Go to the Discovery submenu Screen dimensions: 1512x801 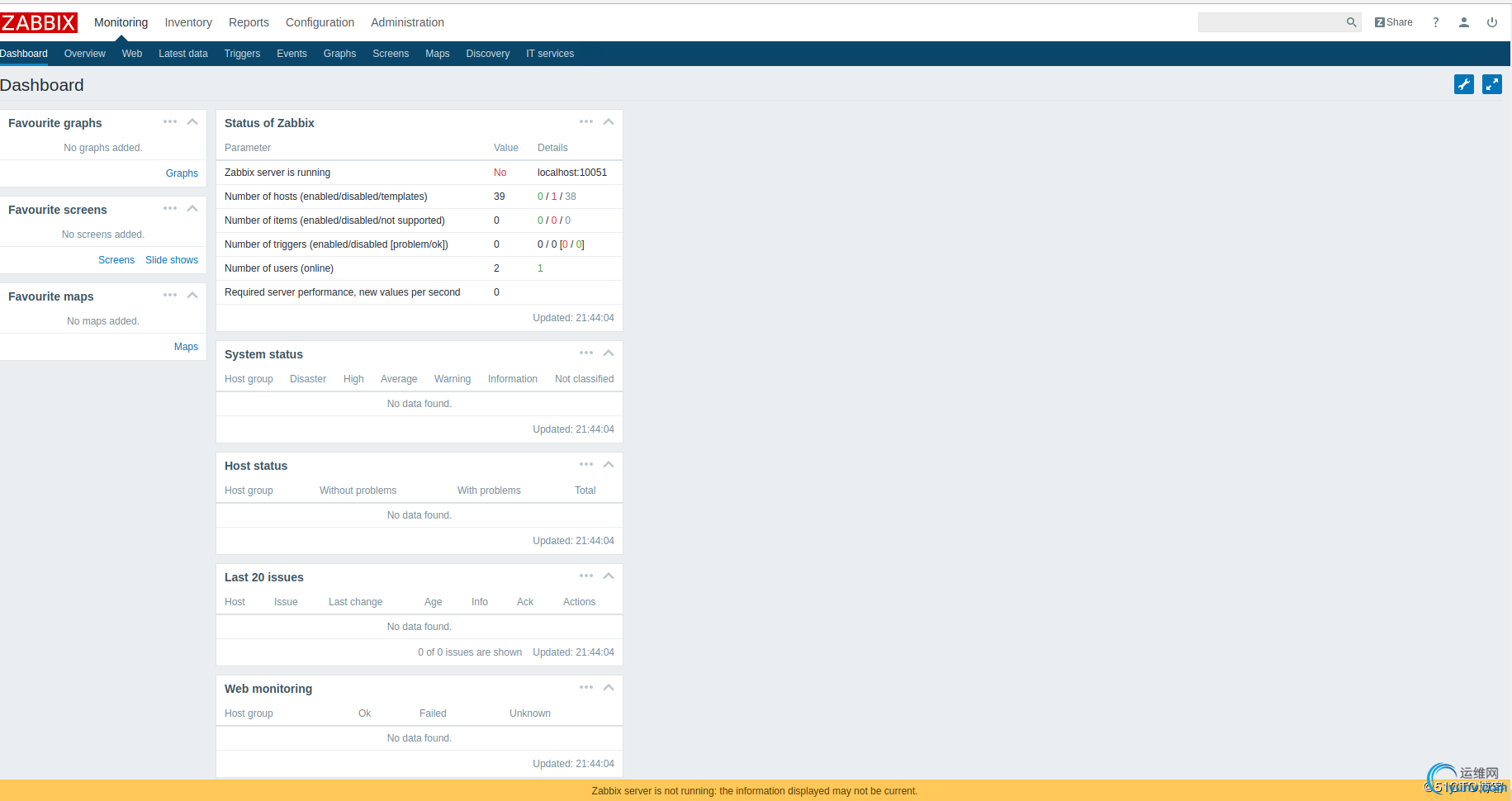coord(488,54)
